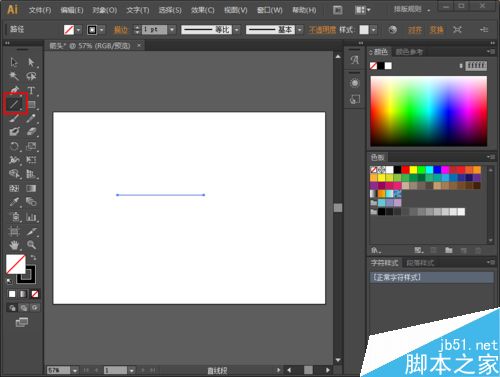500x377 pixels.
Task: Select the Blob Brush tool
Action: 14,132
